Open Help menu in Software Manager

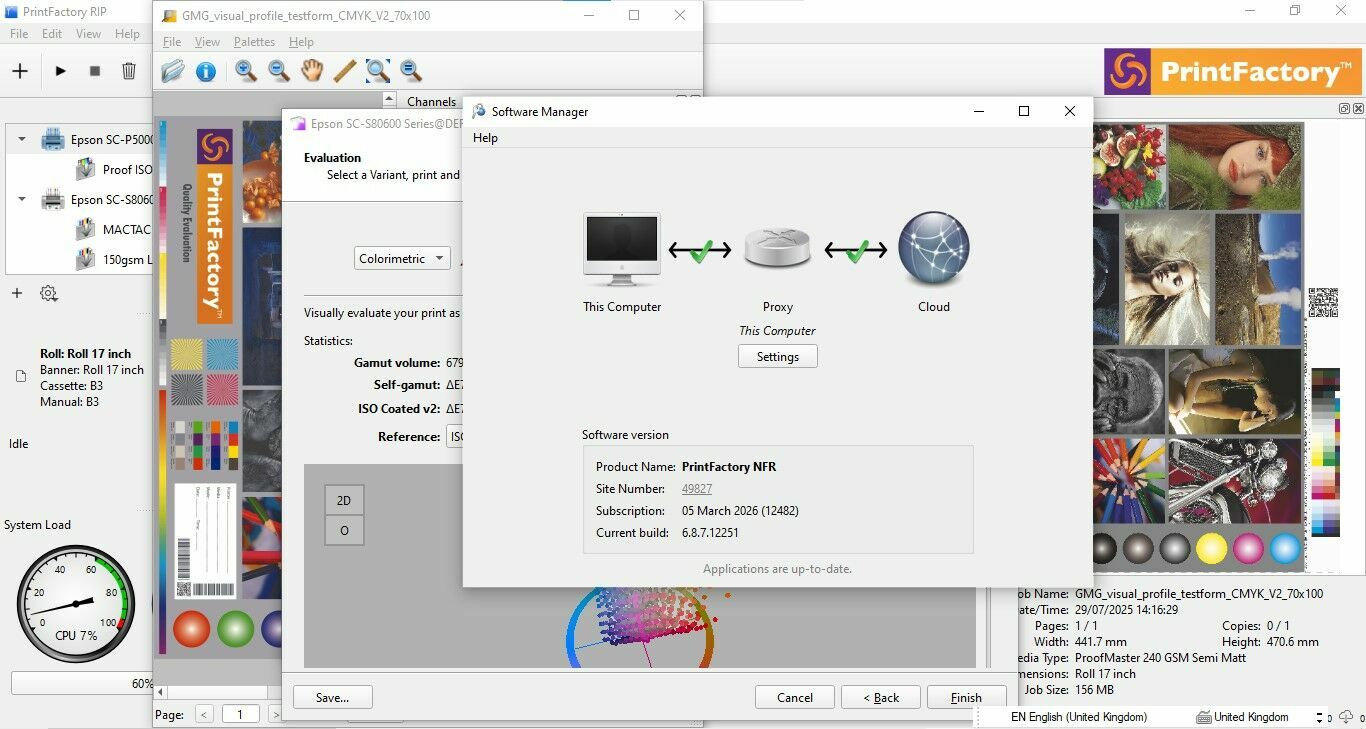(x=485, y=138)
